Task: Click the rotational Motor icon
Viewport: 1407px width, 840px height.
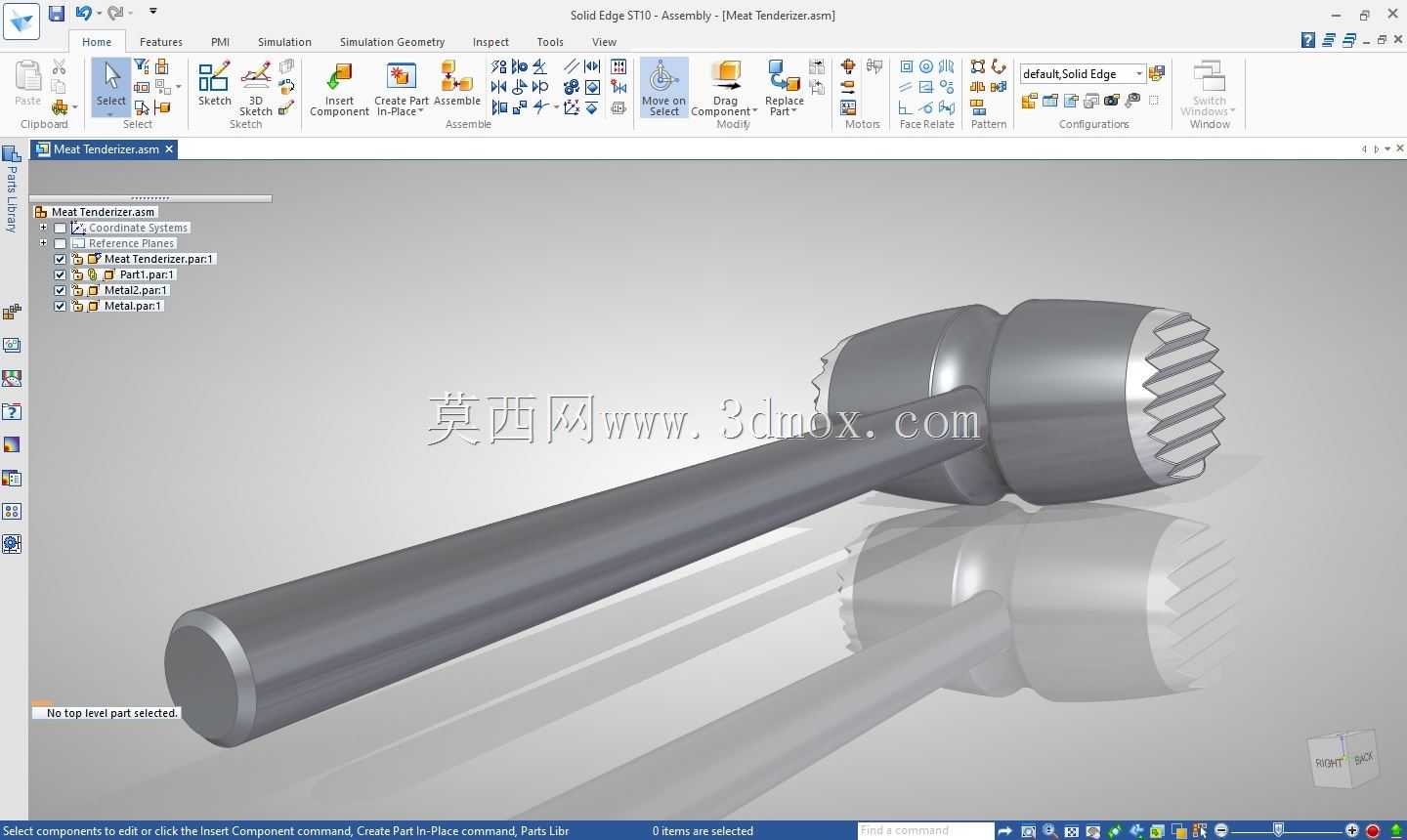Action: coord(848,66)
